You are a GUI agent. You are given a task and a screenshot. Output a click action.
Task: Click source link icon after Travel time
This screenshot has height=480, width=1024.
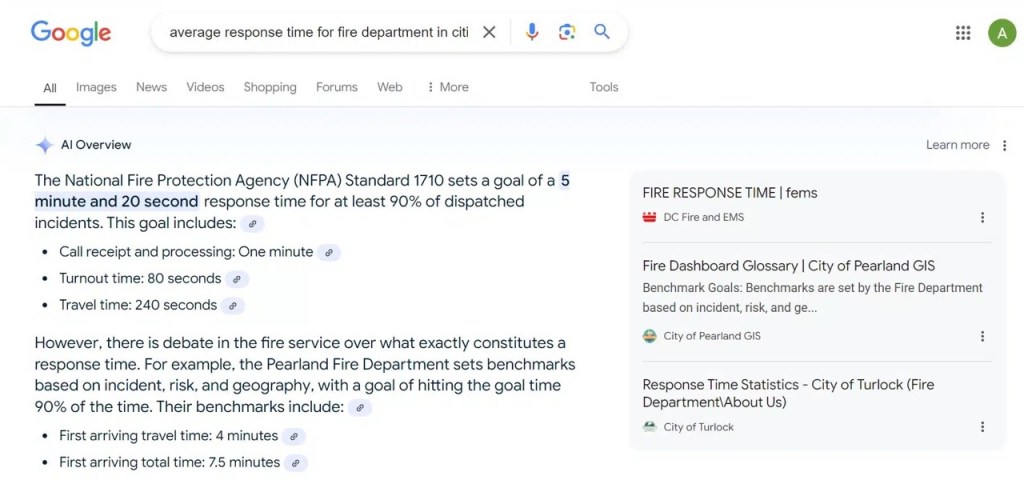click(233, 306)
